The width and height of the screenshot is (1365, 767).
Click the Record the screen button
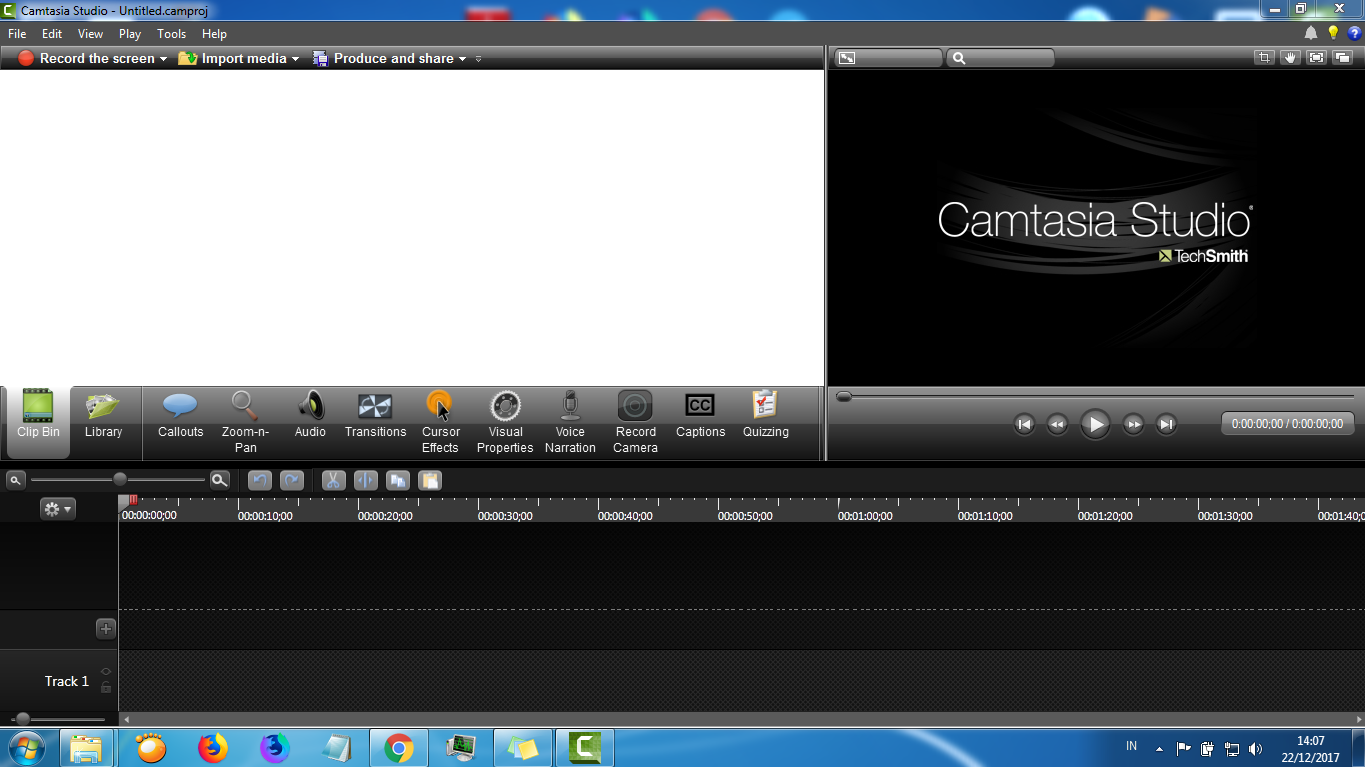87,59
